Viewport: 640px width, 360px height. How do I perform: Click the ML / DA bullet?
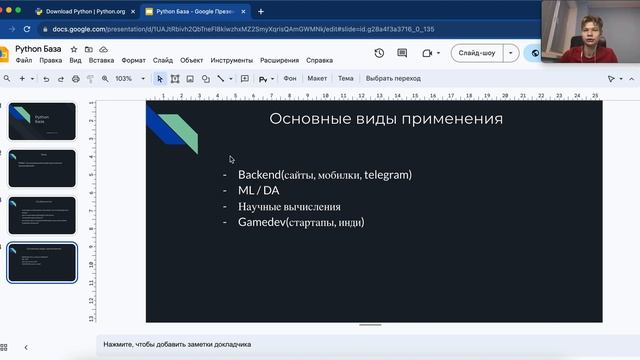coord(259,191)
